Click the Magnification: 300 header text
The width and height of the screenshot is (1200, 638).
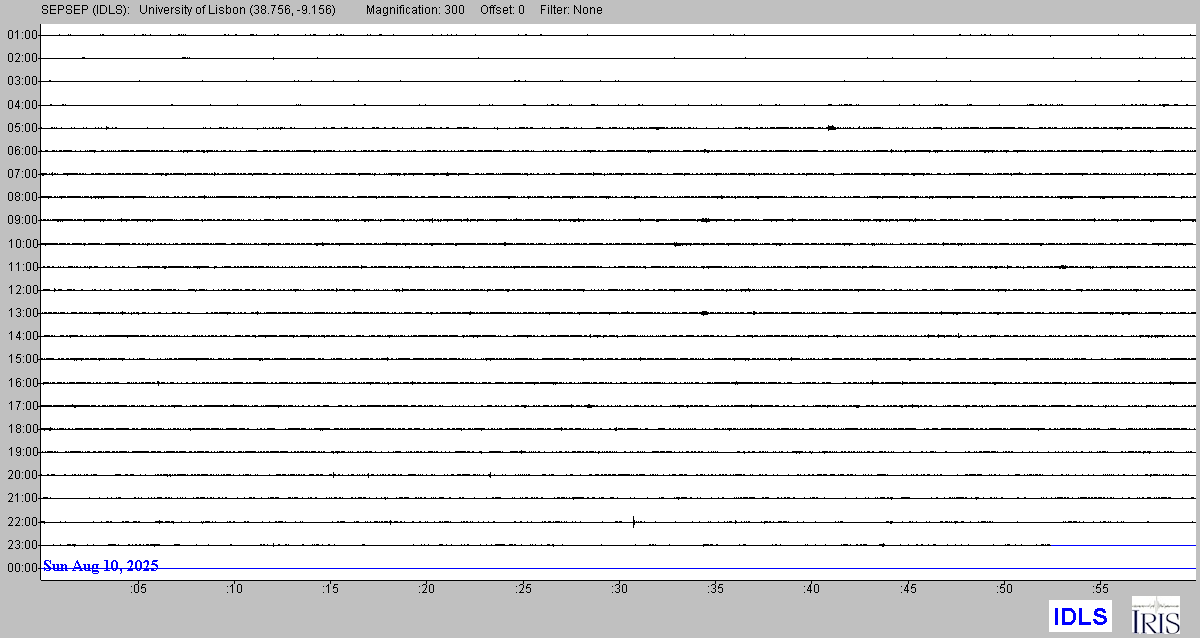pos(417,10)
